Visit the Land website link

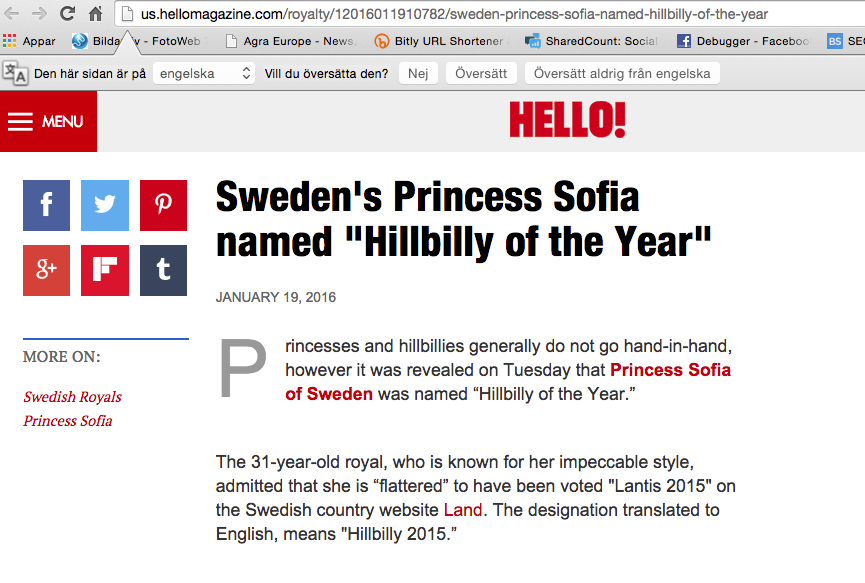pos(463,510)
